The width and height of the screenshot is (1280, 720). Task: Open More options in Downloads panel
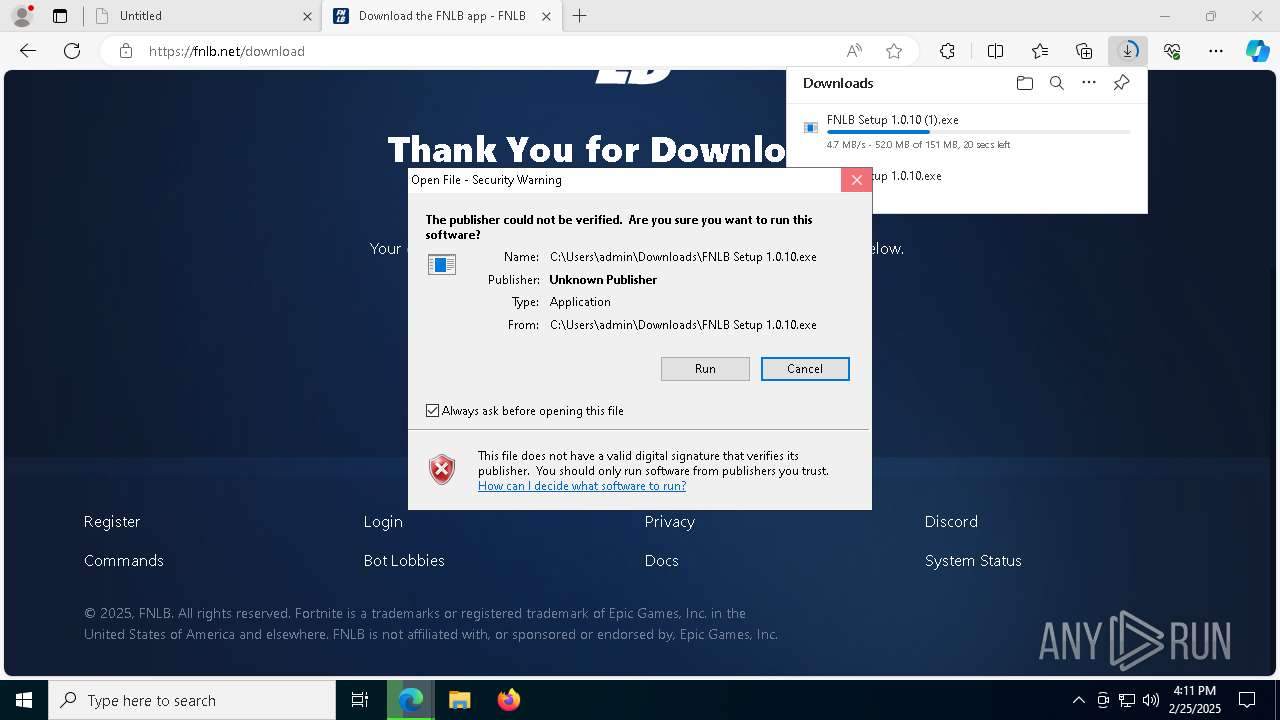[1089, 83]
